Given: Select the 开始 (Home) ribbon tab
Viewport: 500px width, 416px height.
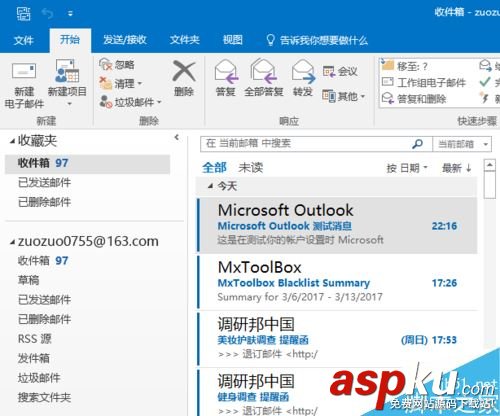Looking at the screenshot, I should point(70,40).
